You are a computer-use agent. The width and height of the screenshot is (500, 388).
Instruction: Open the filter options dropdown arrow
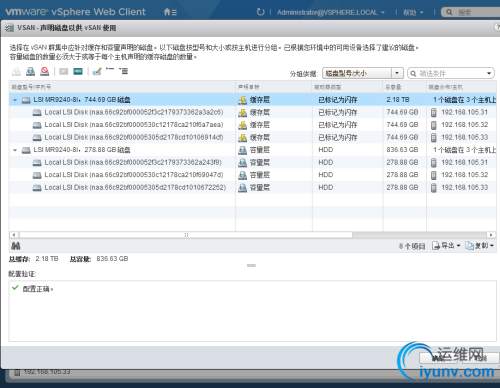click(x=489, y=73)
